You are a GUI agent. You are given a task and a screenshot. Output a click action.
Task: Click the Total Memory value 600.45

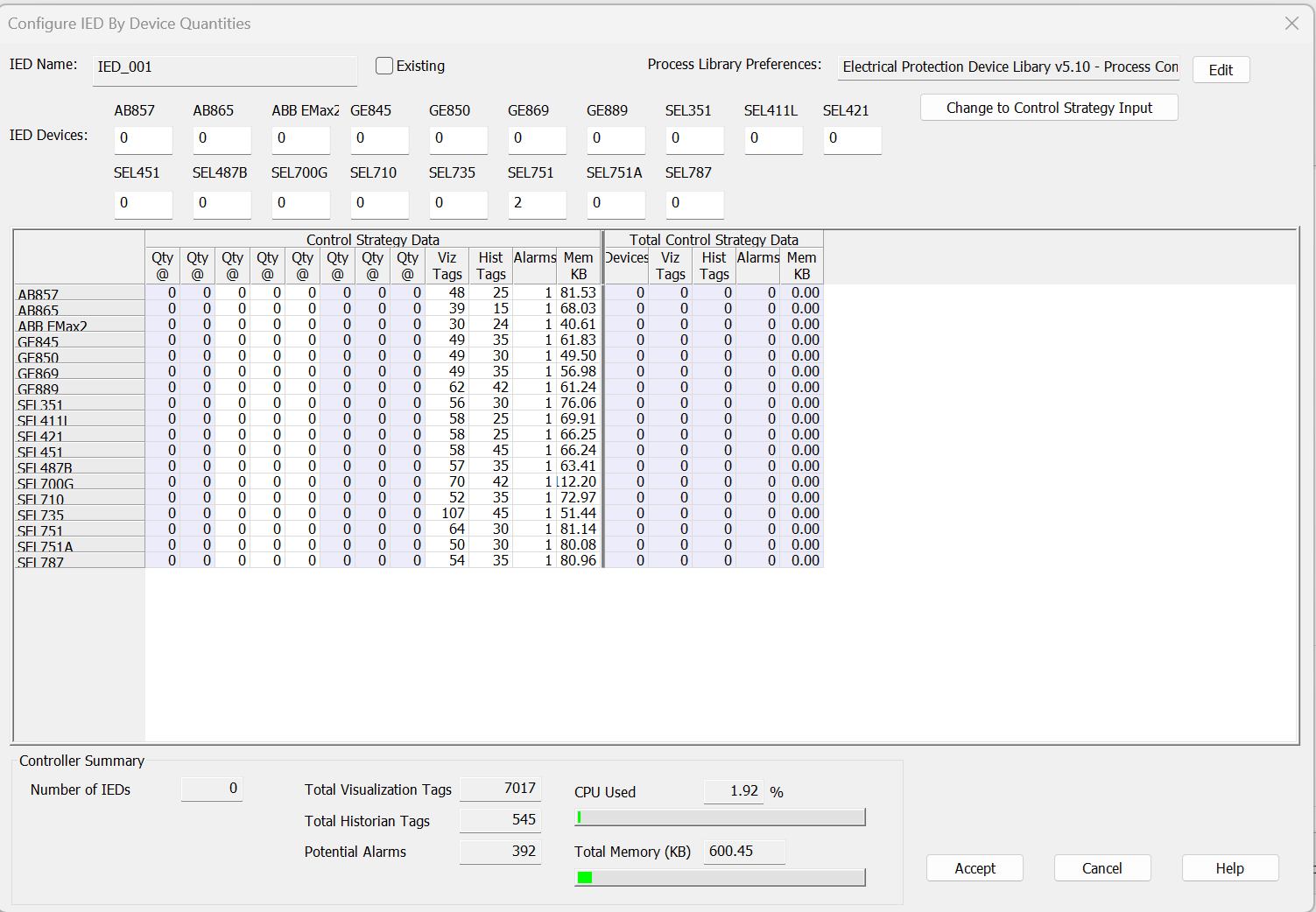(744, 852)
